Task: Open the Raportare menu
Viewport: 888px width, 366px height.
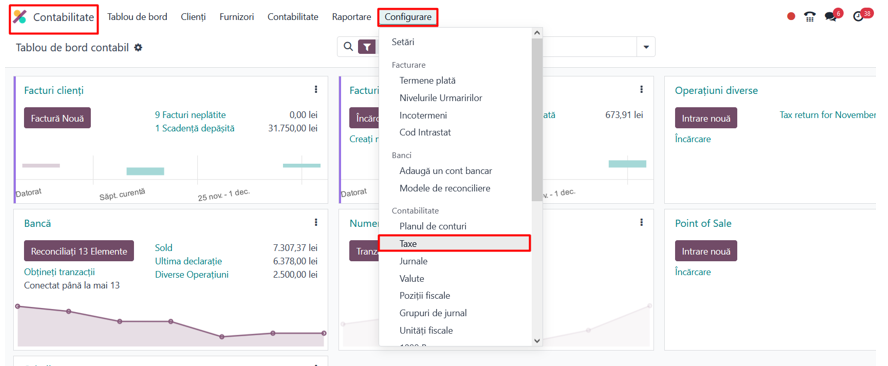Action: click(352, 17)
